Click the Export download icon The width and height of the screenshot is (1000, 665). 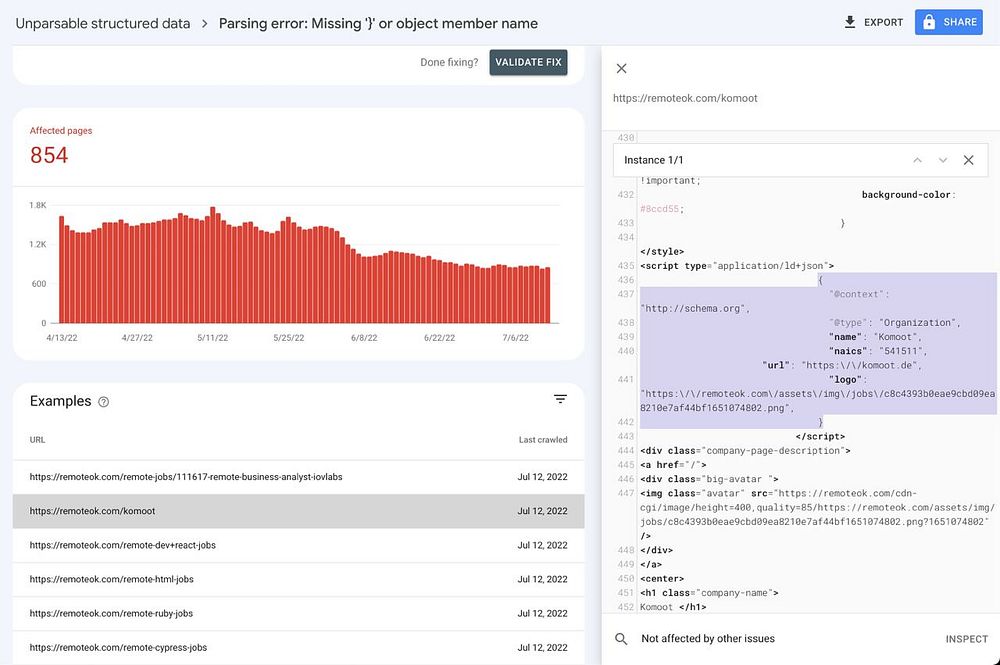850,22
